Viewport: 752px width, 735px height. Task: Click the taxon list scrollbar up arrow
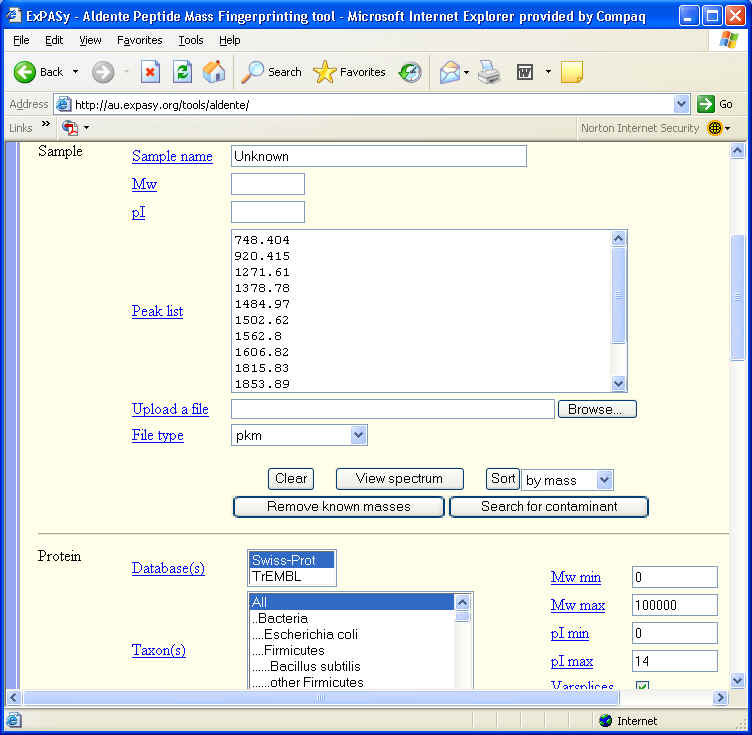point(462,602)
